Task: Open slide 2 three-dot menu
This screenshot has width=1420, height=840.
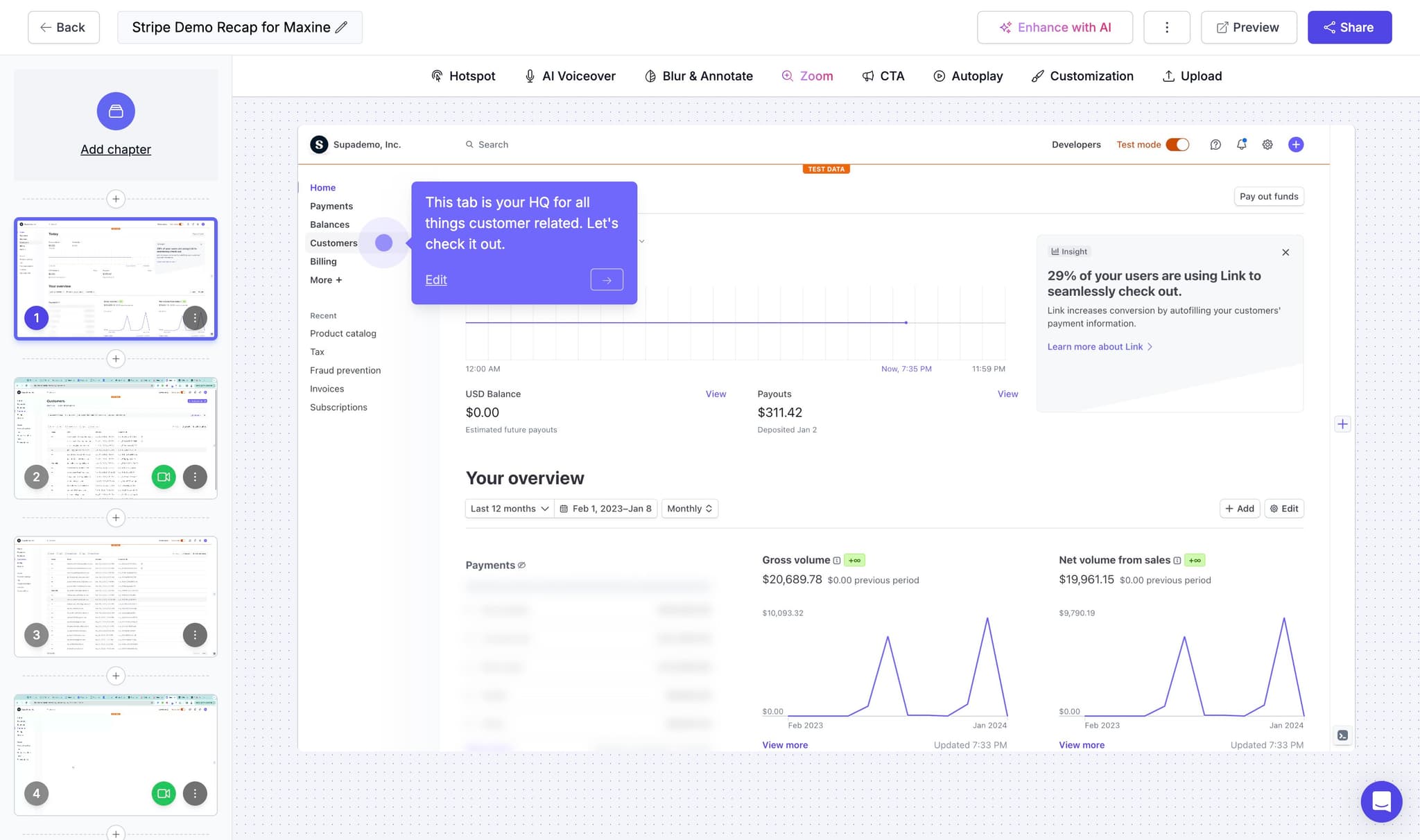Action: click(195, 477)
